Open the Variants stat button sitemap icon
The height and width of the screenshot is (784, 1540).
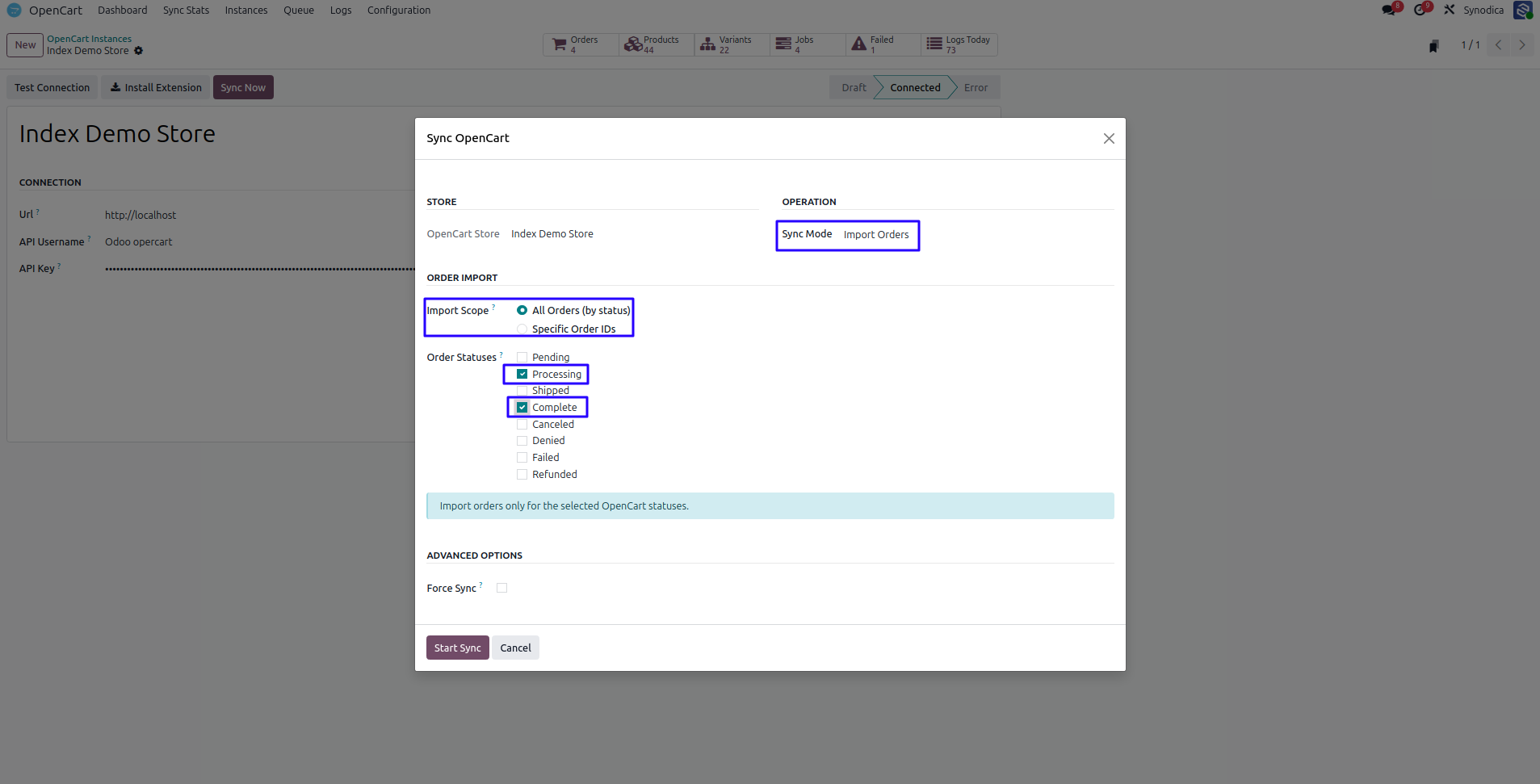pos(707,44)
